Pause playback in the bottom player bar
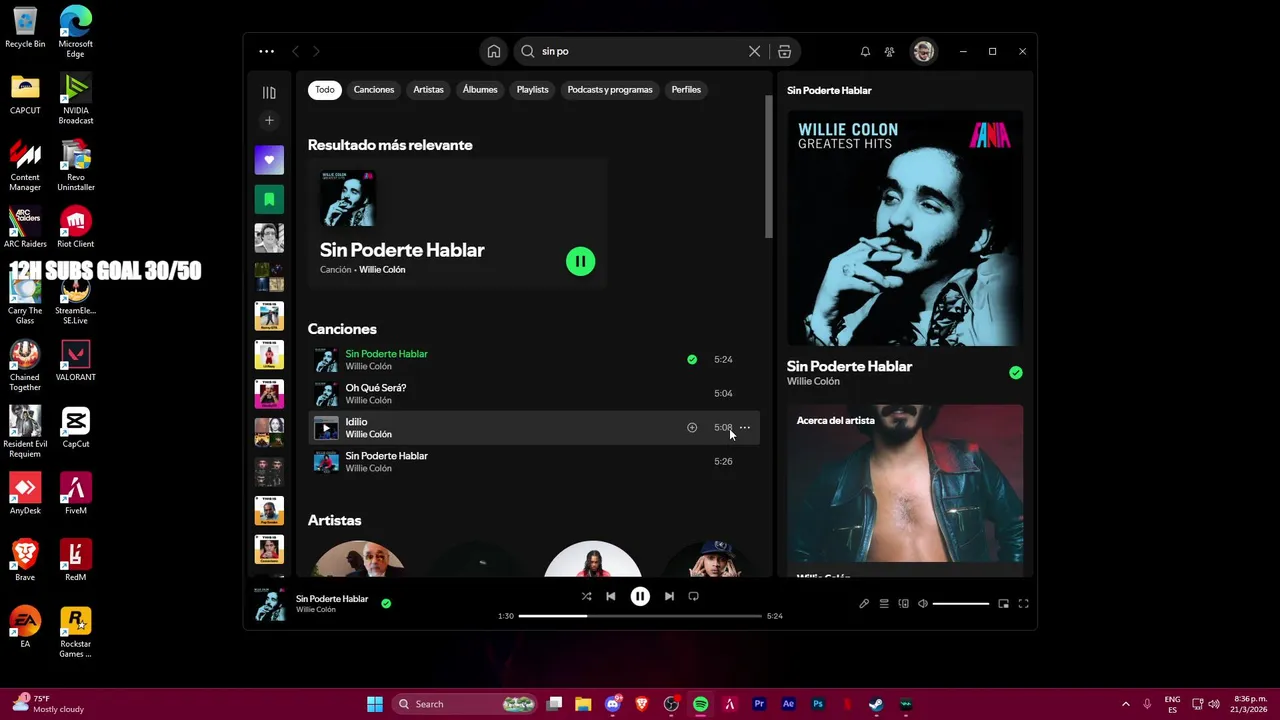Image resolution: width=1280 pixels, height=720 pixels. point(640,596)
